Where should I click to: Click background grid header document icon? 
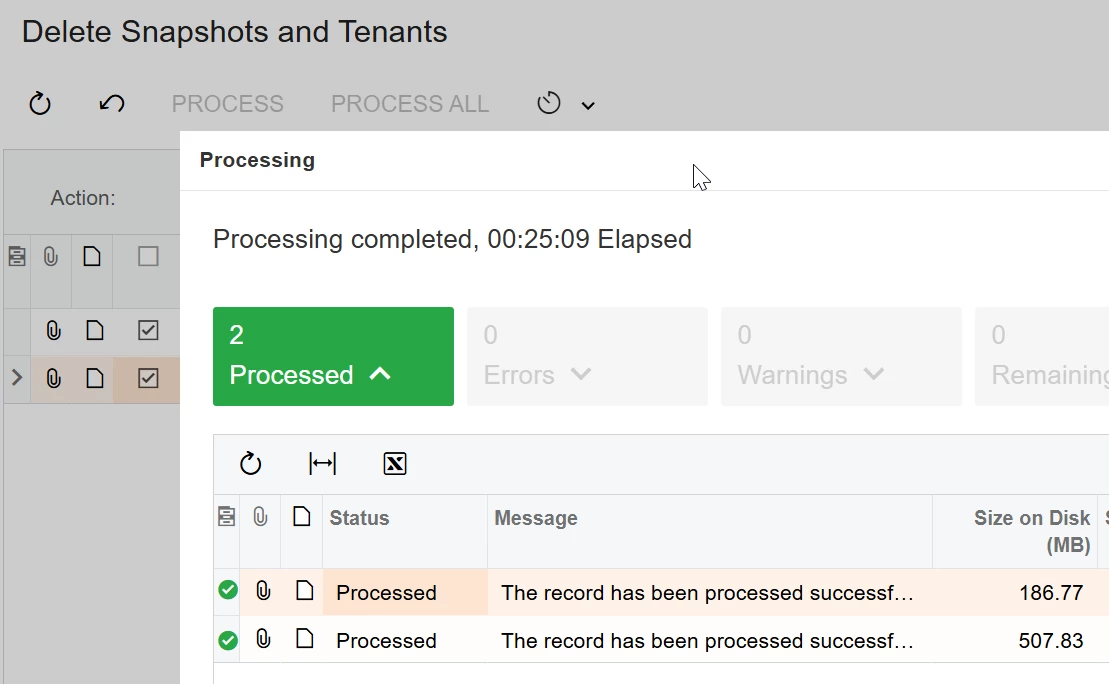(92, 256)
